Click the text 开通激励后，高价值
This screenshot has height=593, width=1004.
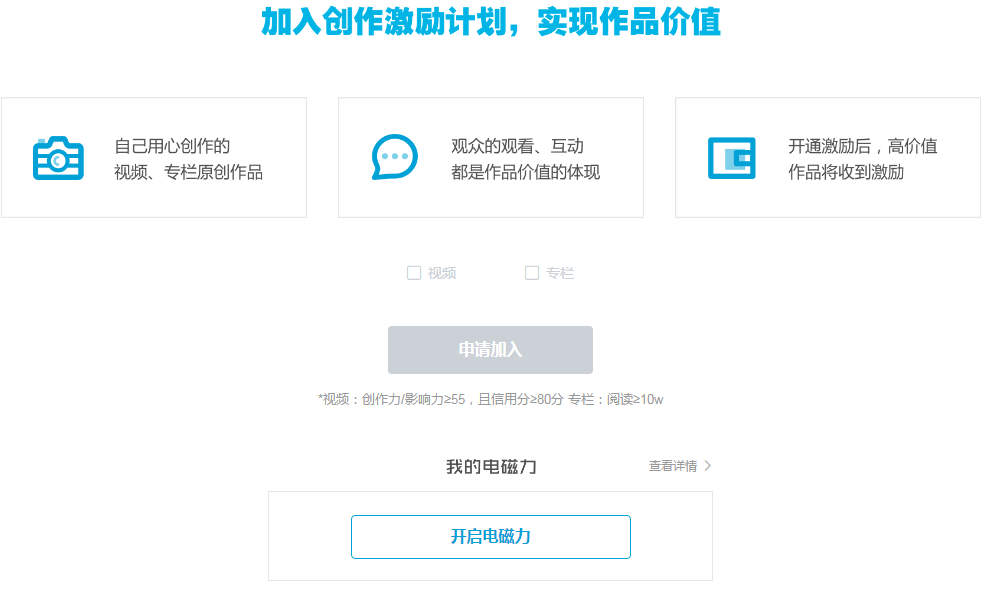[862, 146]
